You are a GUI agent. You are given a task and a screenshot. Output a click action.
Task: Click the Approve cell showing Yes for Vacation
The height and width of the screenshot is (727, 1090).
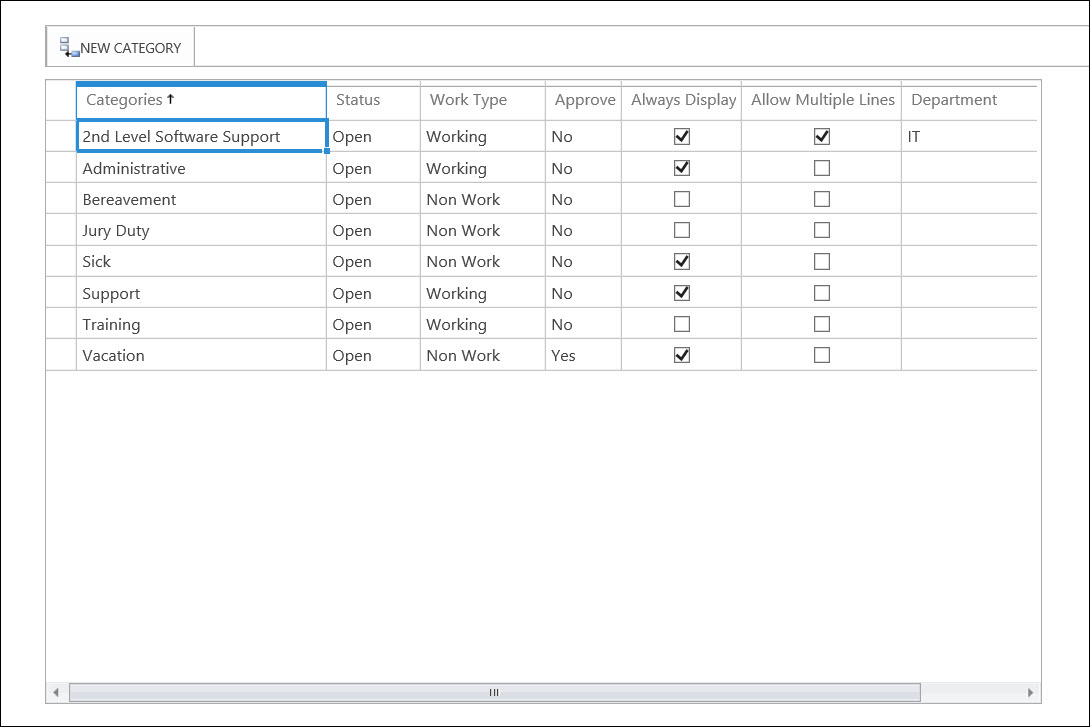(x=583, y=355)
